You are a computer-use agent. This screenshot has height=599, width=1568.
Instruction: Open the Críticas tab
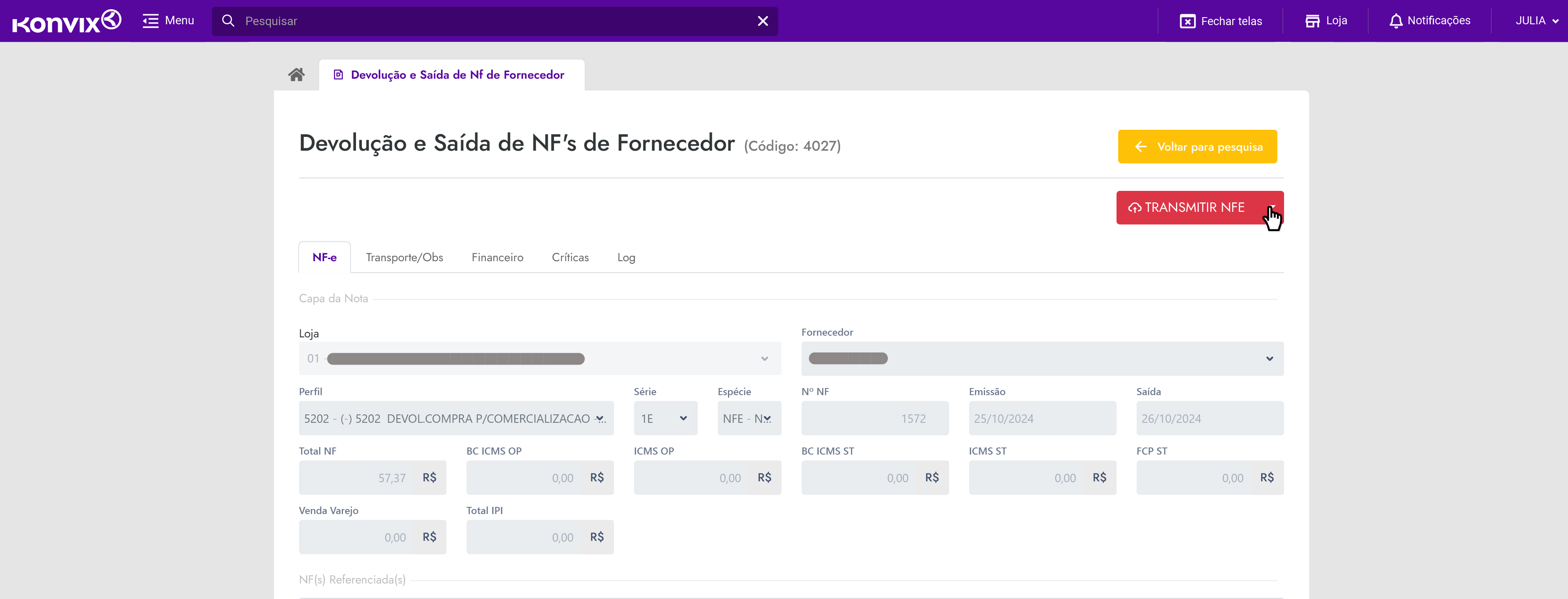570,257
